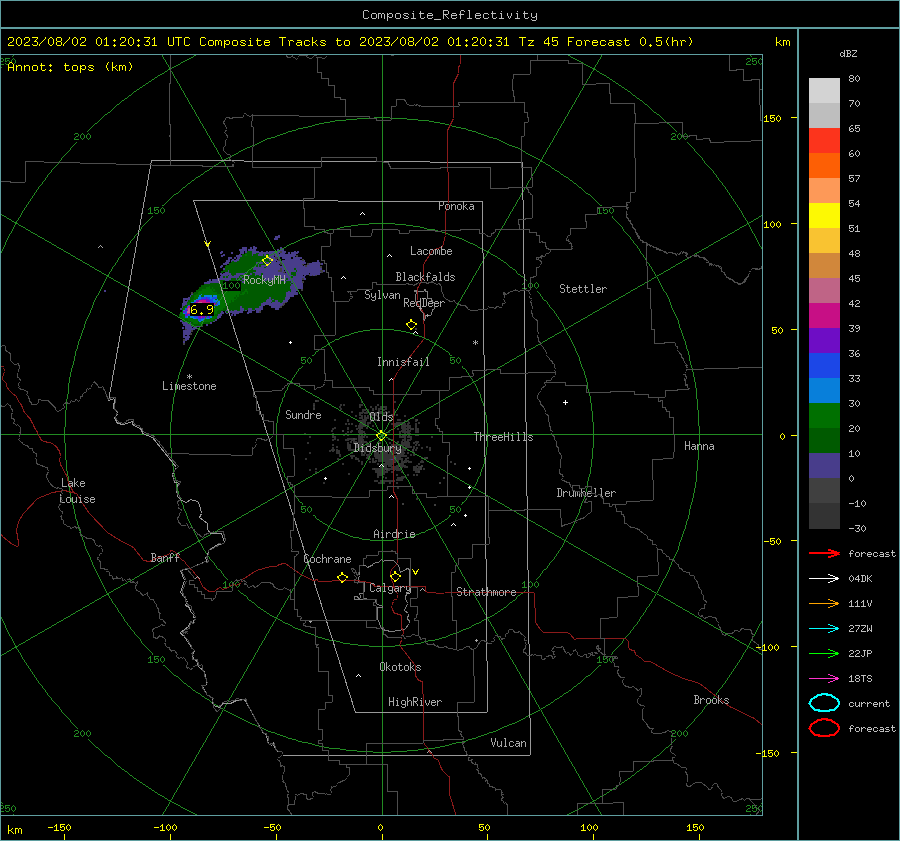Click the dBZ legend heading
The image size is (900, 841).
point(848,54)
